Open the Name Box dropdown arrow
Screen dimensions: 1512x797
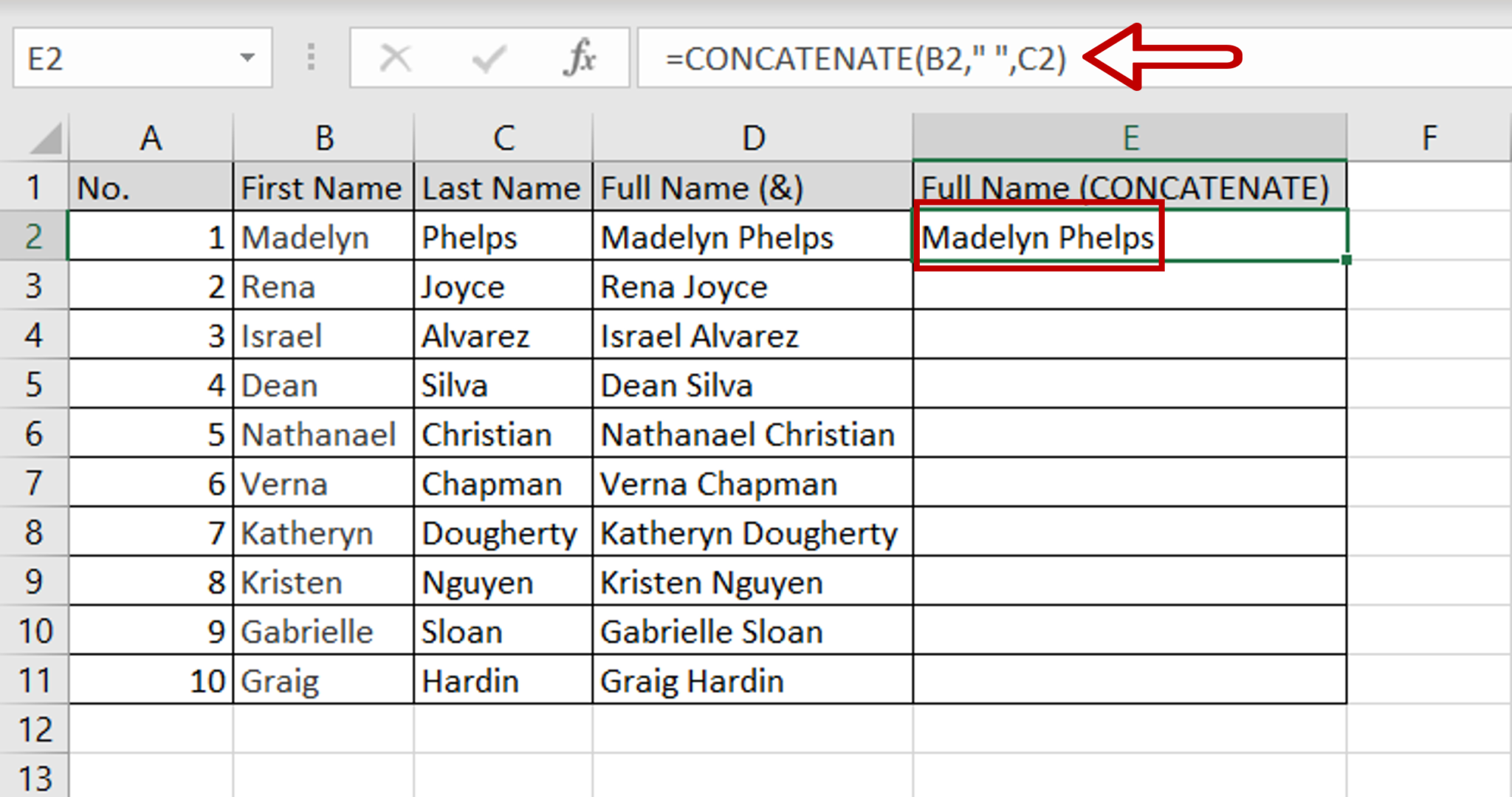pos(247,58)
